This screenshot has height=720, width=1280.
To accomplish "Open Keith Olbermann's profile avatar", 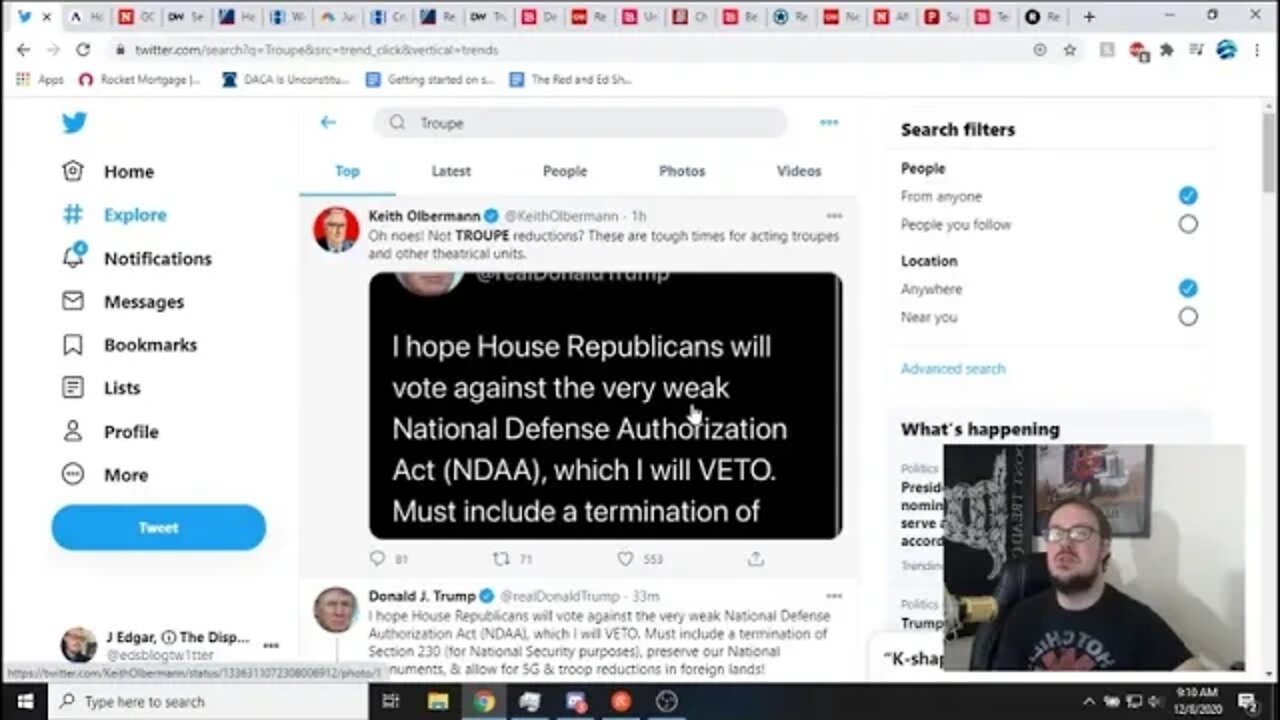I will click(x=336, y=230).
